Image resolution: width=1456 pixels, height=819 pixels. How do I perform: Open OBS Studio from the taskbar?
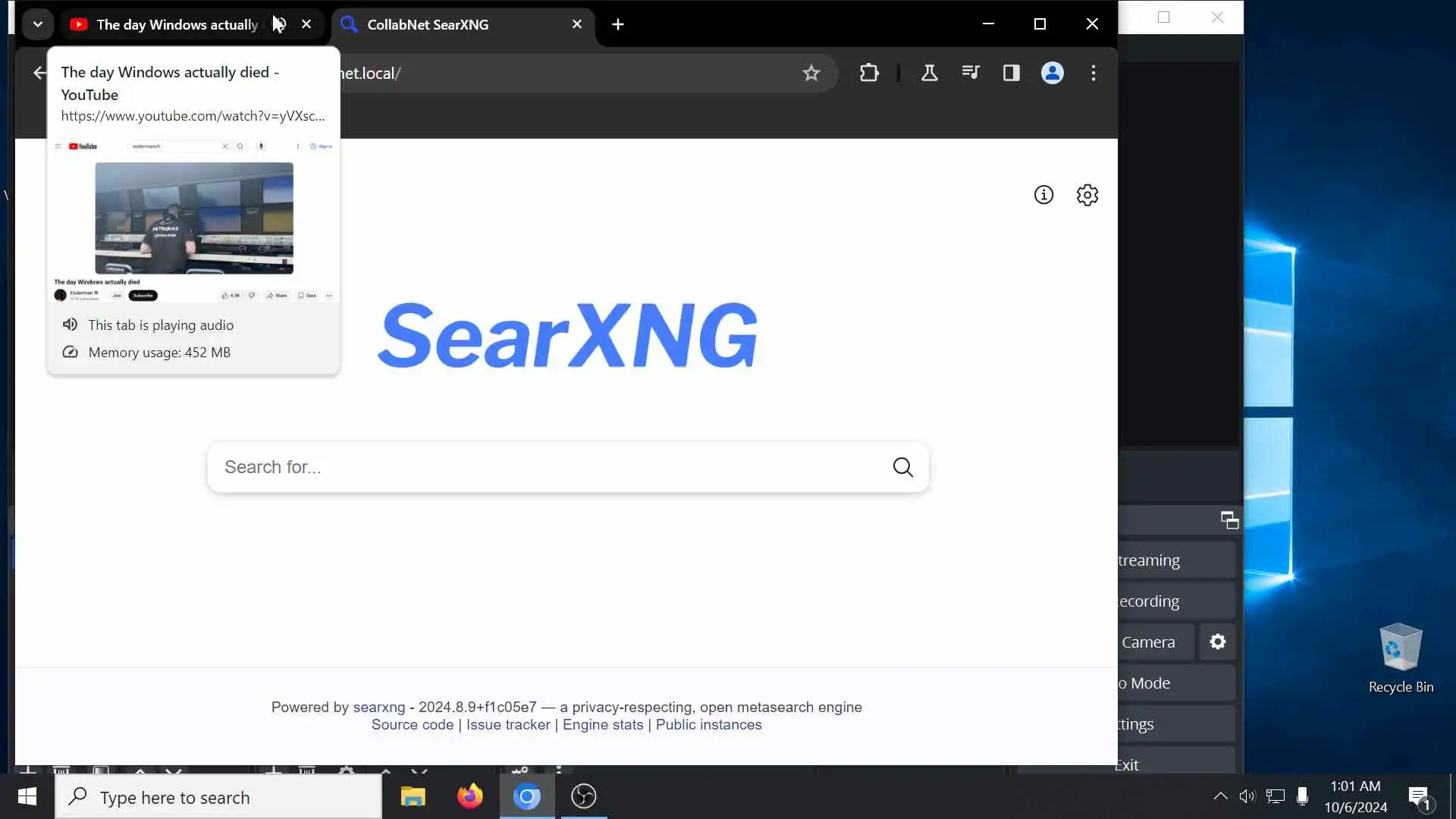pyautogui.click(x=583, y=796)
